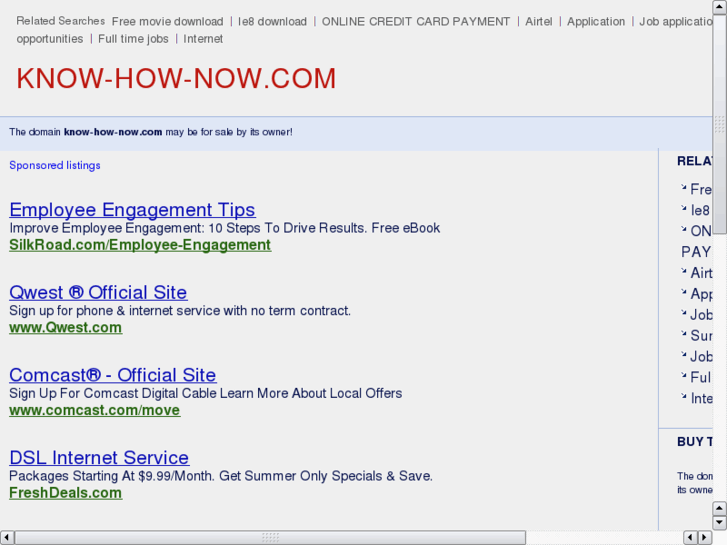Image resolution: width=727 pixels, height=545 pixels.
Task: Open the Comcast Official Site link
Action: coord(113,375)
